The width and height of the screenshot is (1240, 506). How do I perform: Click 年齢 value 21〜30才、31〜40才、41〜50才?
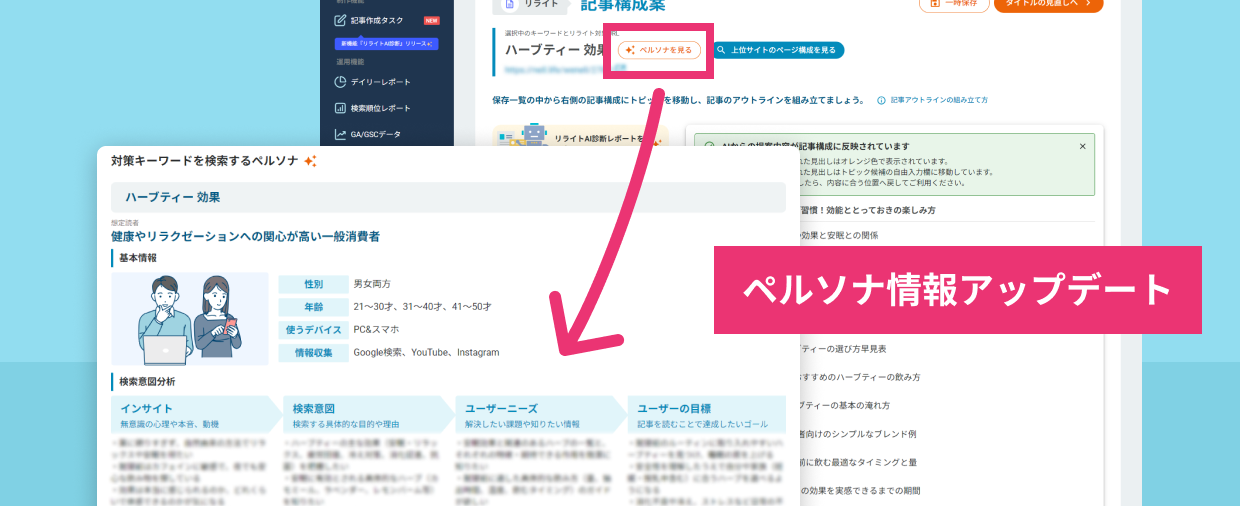coord(422,306)
